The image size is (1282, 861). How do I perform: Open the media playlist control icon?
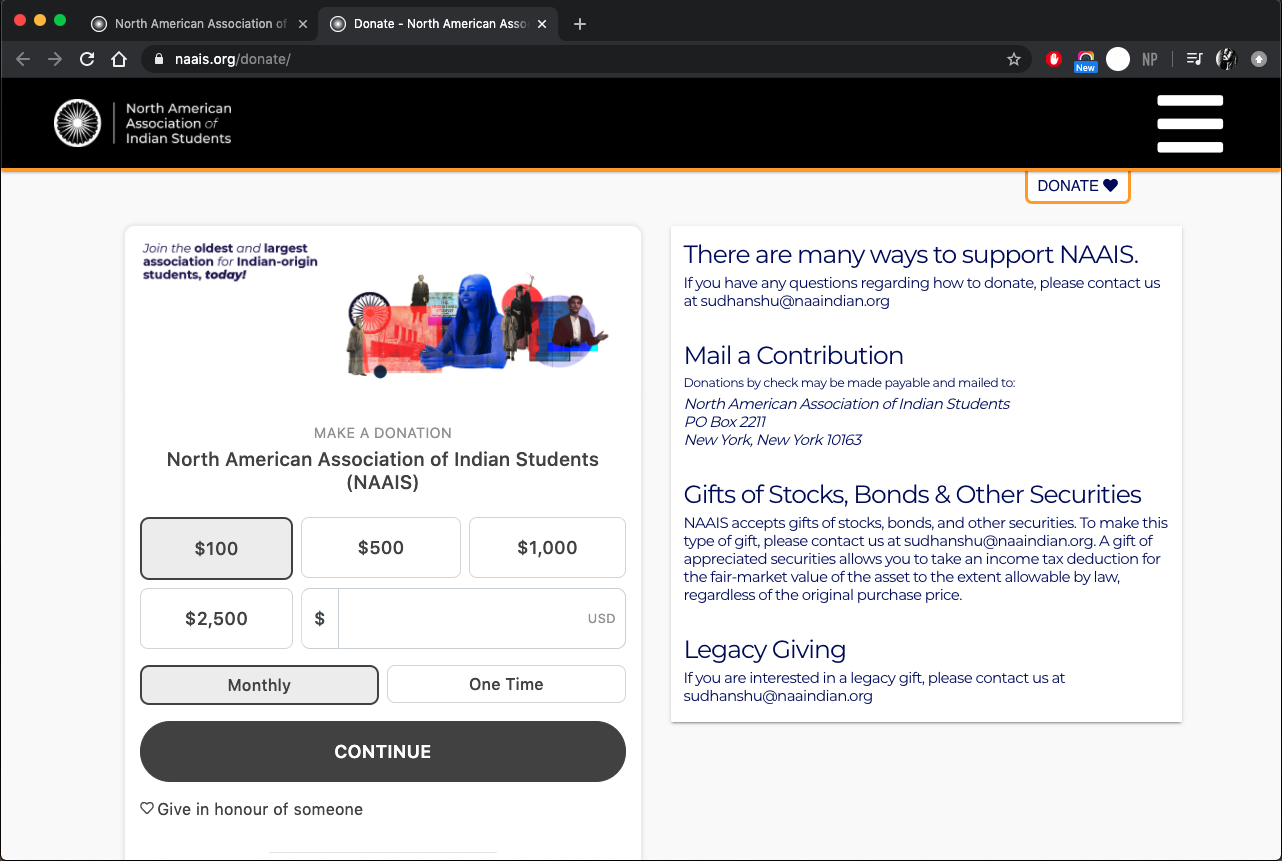pos(1194,59)
